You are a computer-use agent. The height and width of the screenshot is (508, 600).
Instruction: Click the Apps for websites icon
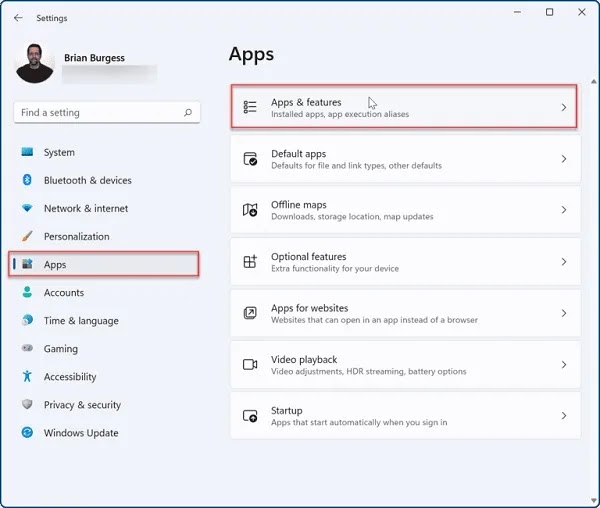pyautogui.click(x=250, y=313)
